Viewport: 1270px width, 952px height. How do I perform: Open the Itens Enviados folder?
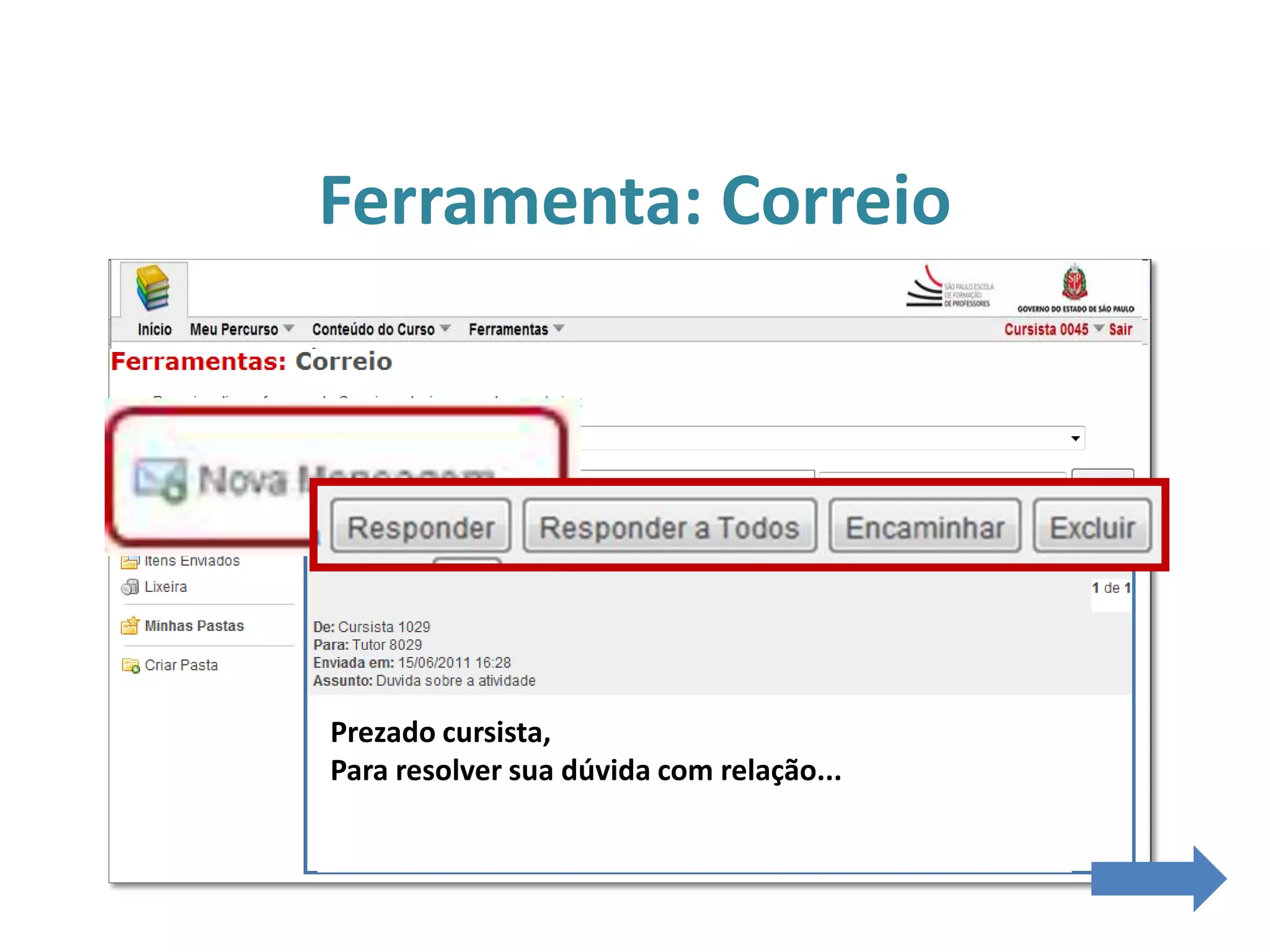[x=192, y=561]
